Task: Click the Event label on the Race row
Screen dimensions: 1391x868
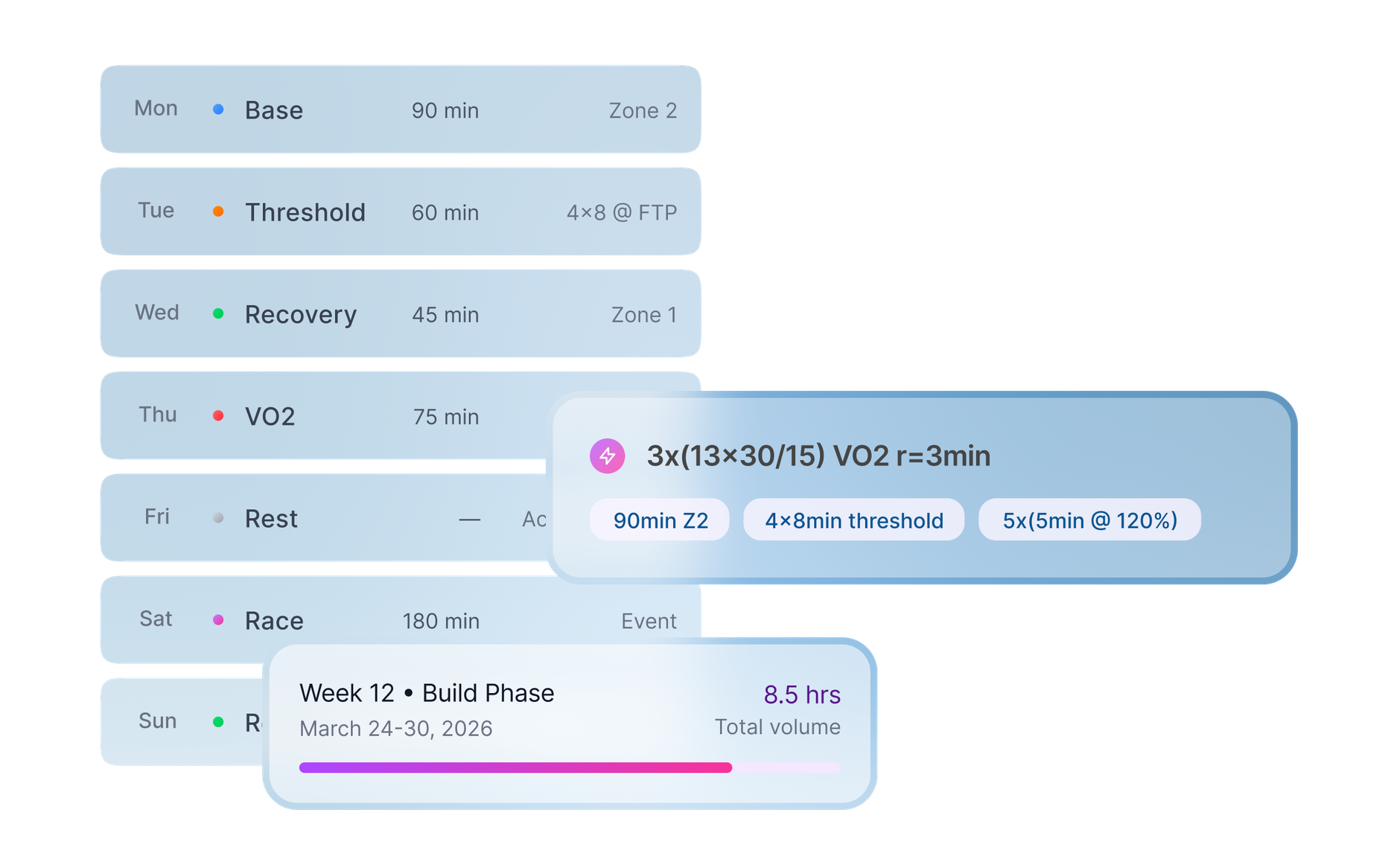Action: point(649,621)
